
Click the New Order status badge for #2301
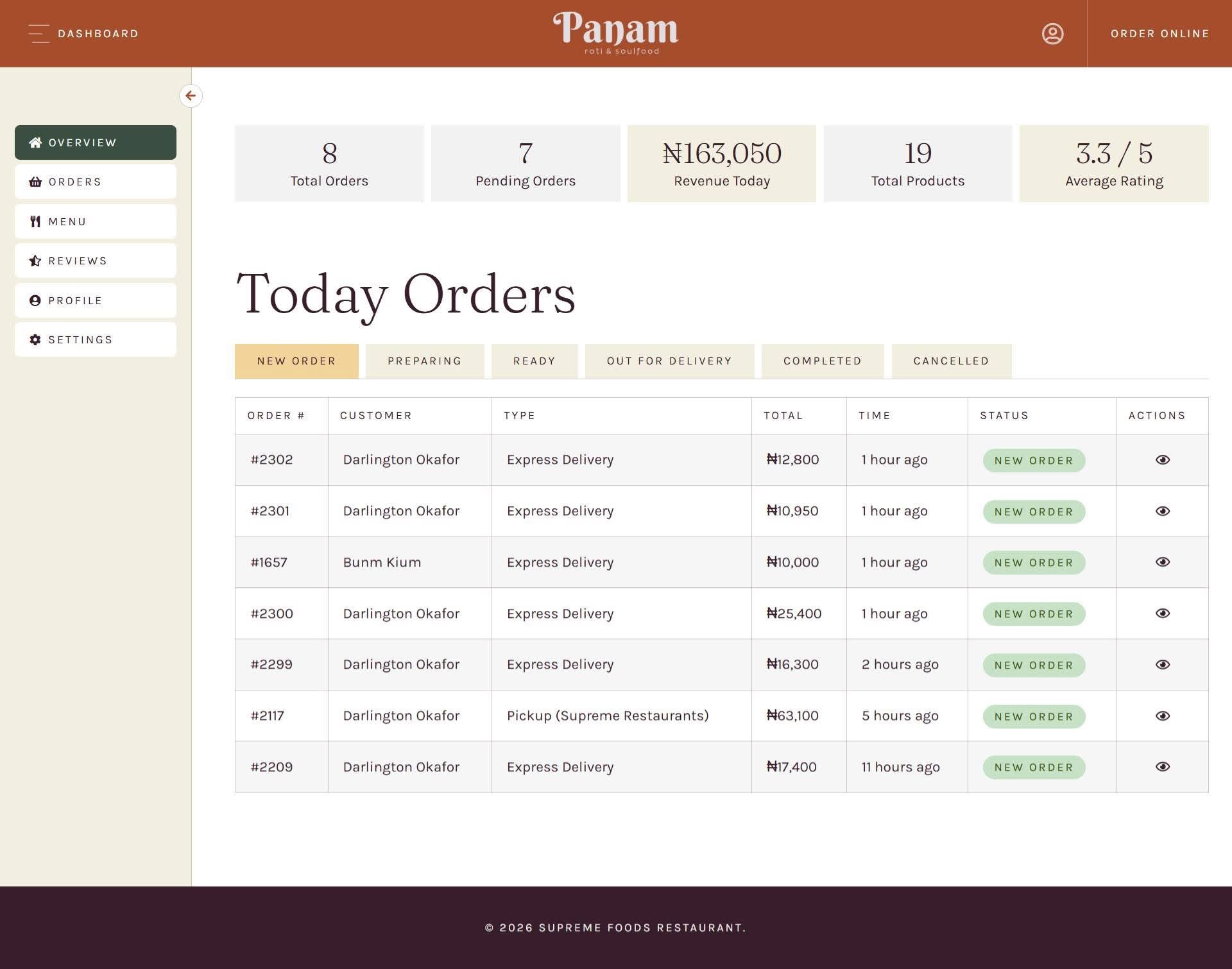pos(1034,512)
